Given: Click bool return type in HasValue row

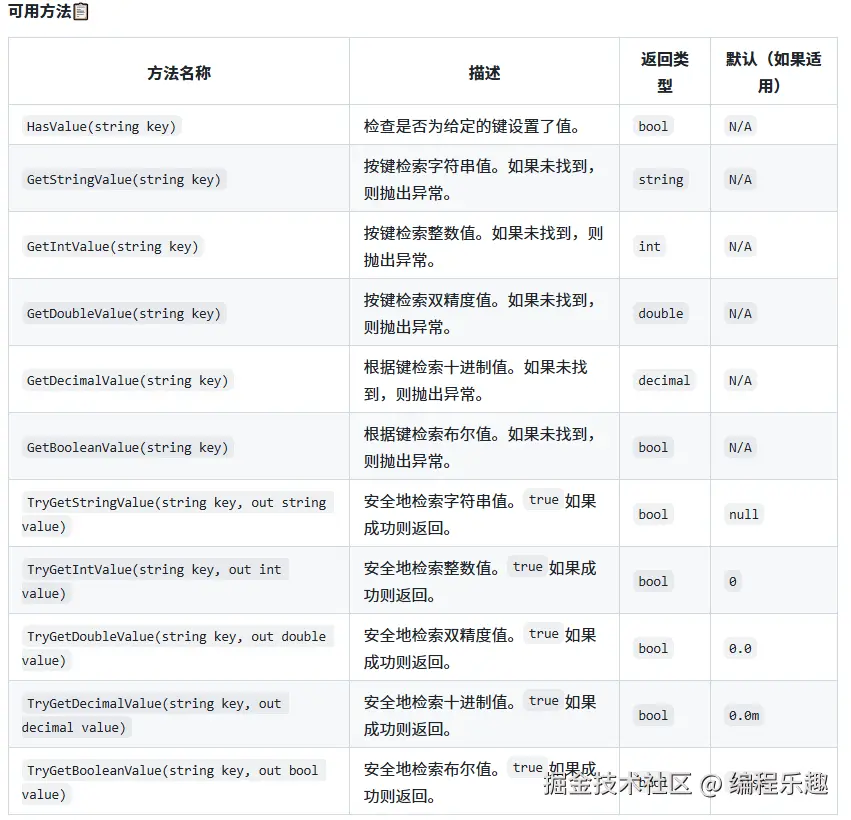Looking at the screenshot, I should pos(653,126).
